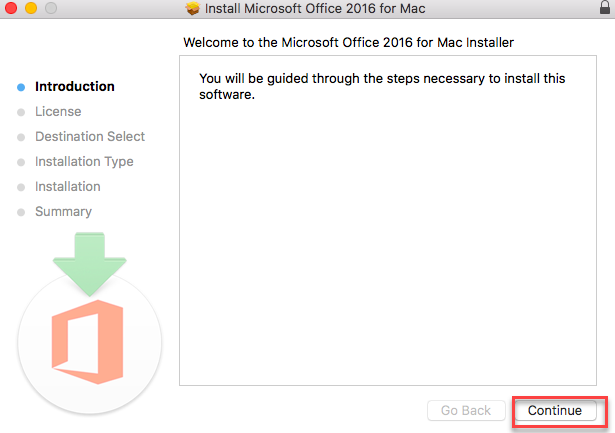
Task: Click the window title text
Action: point(315,9)
